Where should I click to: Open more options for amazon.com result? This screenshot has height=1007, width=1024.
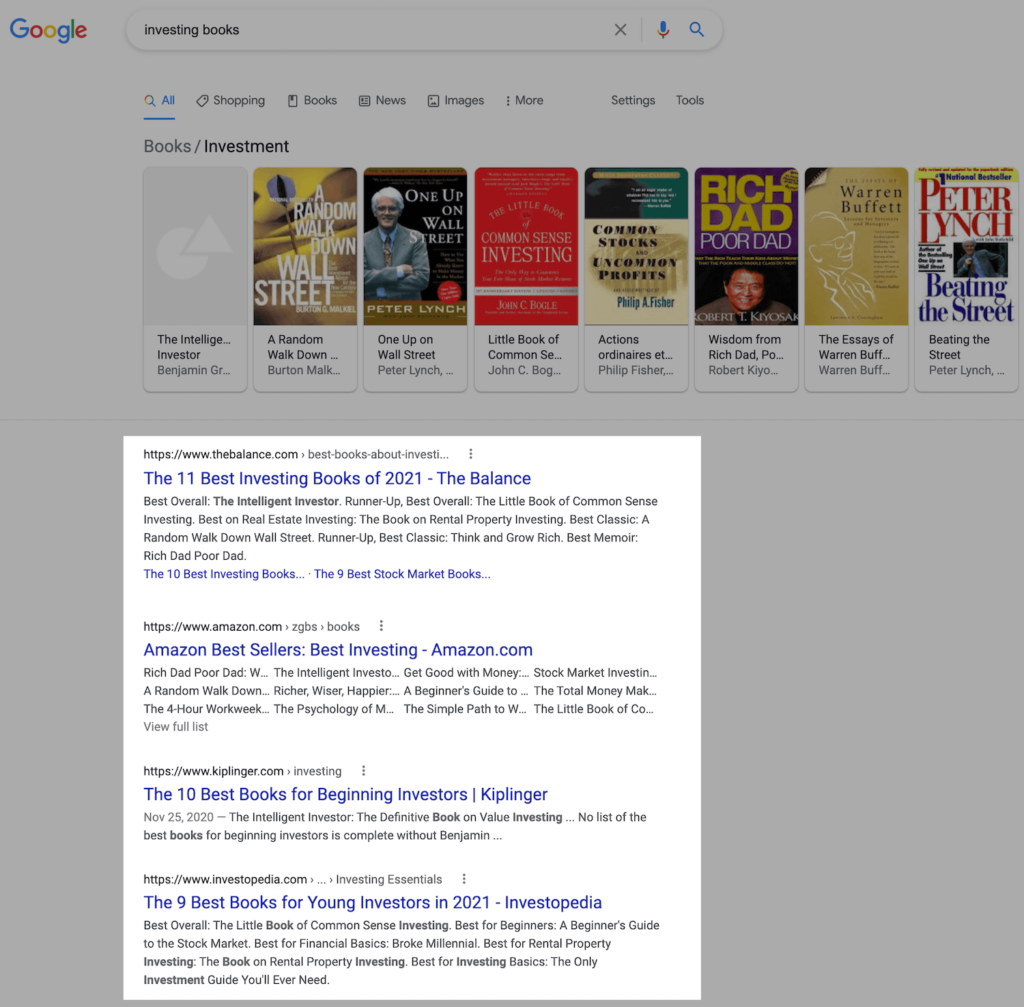click(x=381, y=626)
